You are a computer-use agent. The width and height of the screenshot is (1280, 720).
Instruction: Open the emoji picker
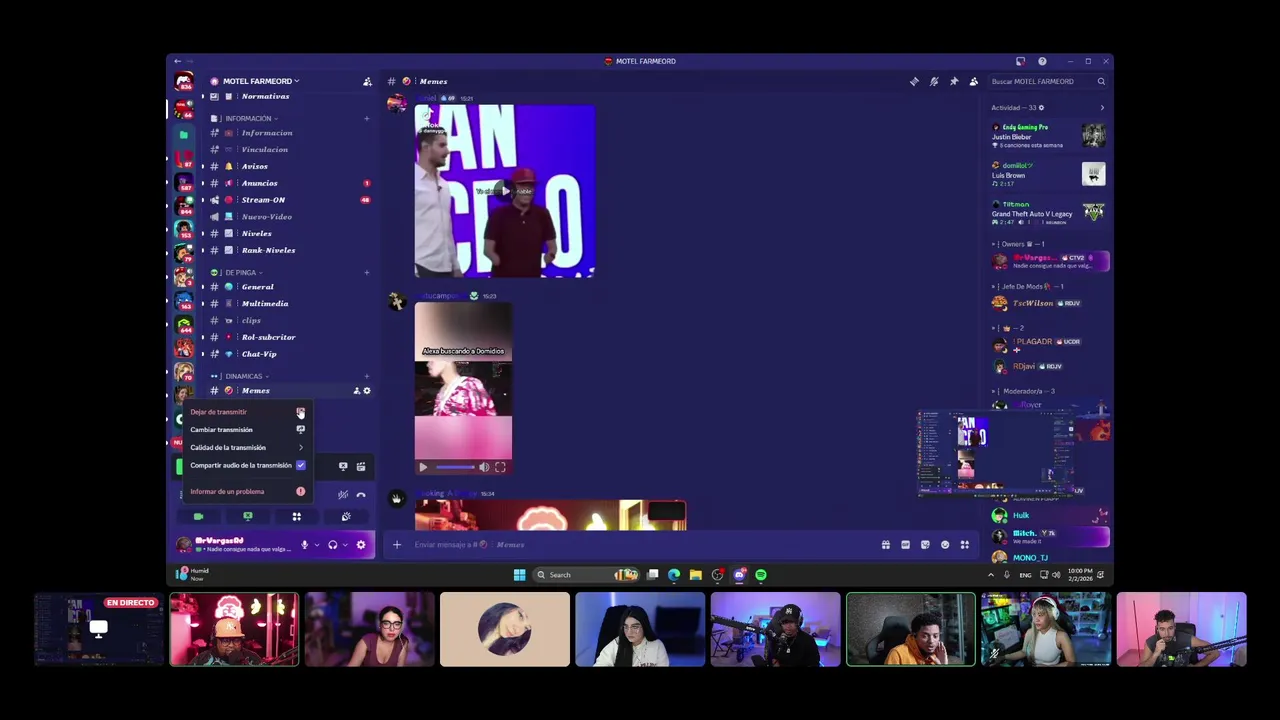pos(945,545)
